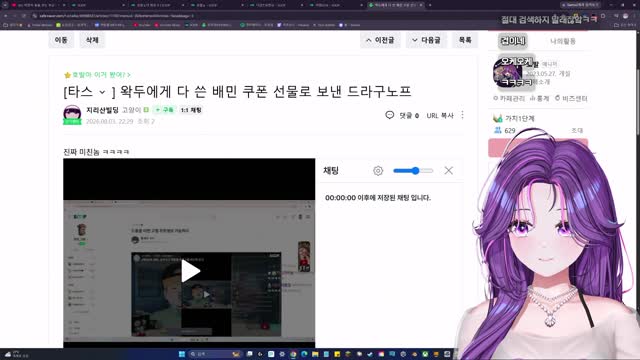Expand the 타스 category dropdown arrow
This screenshot has height=360, width=640.
pyautogui.click(x=102, y=92)
